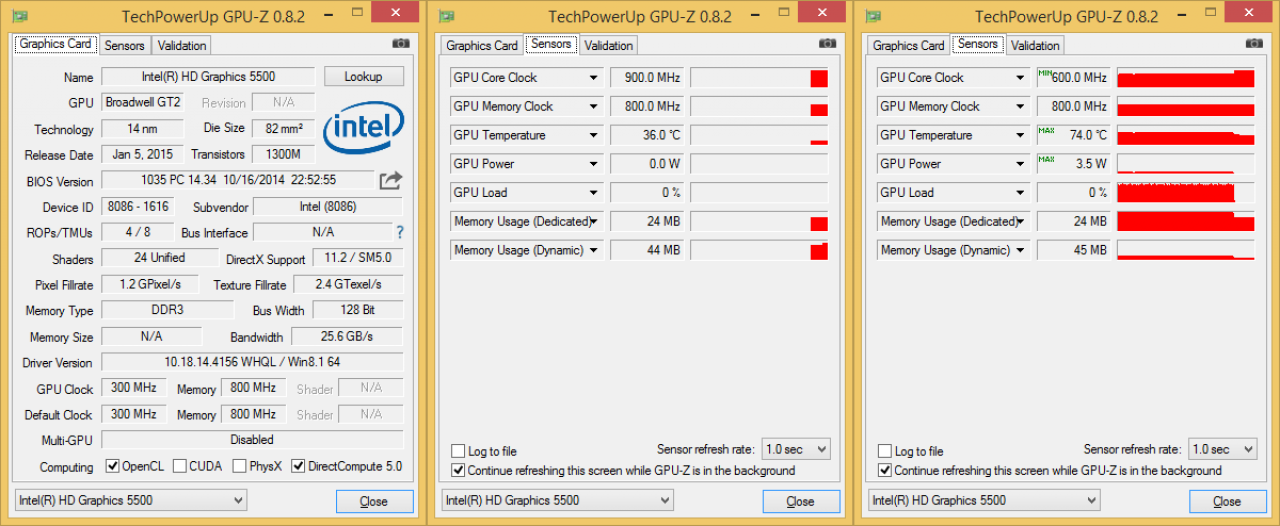
Task: Expand Memory Usage (Dynamic) dropdown in right window
Action: (x=1020, y=251)
